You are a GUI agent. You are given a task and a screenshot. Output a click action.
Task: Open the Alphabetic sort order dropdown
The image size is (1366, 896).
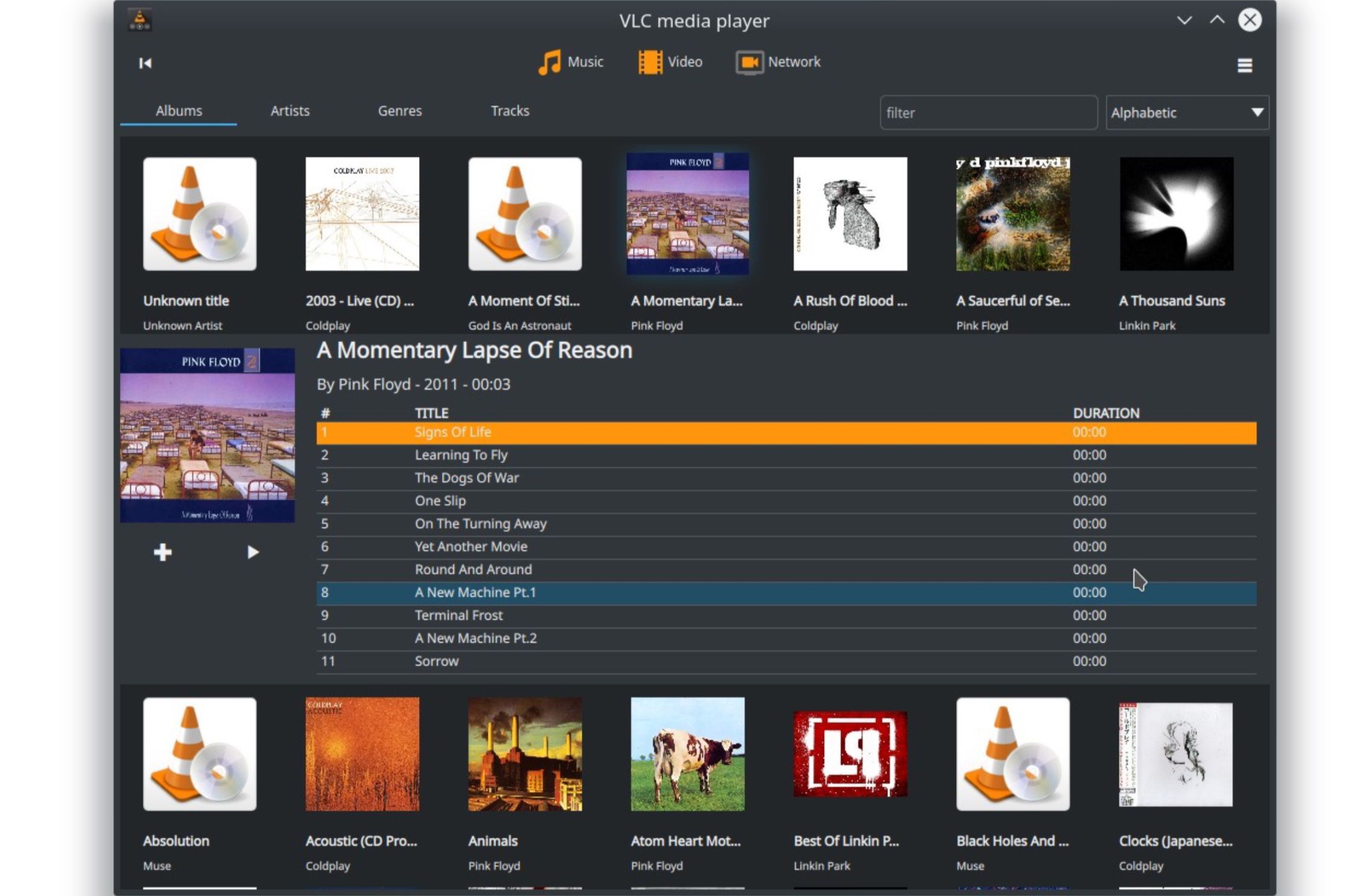pos(1186,112)
